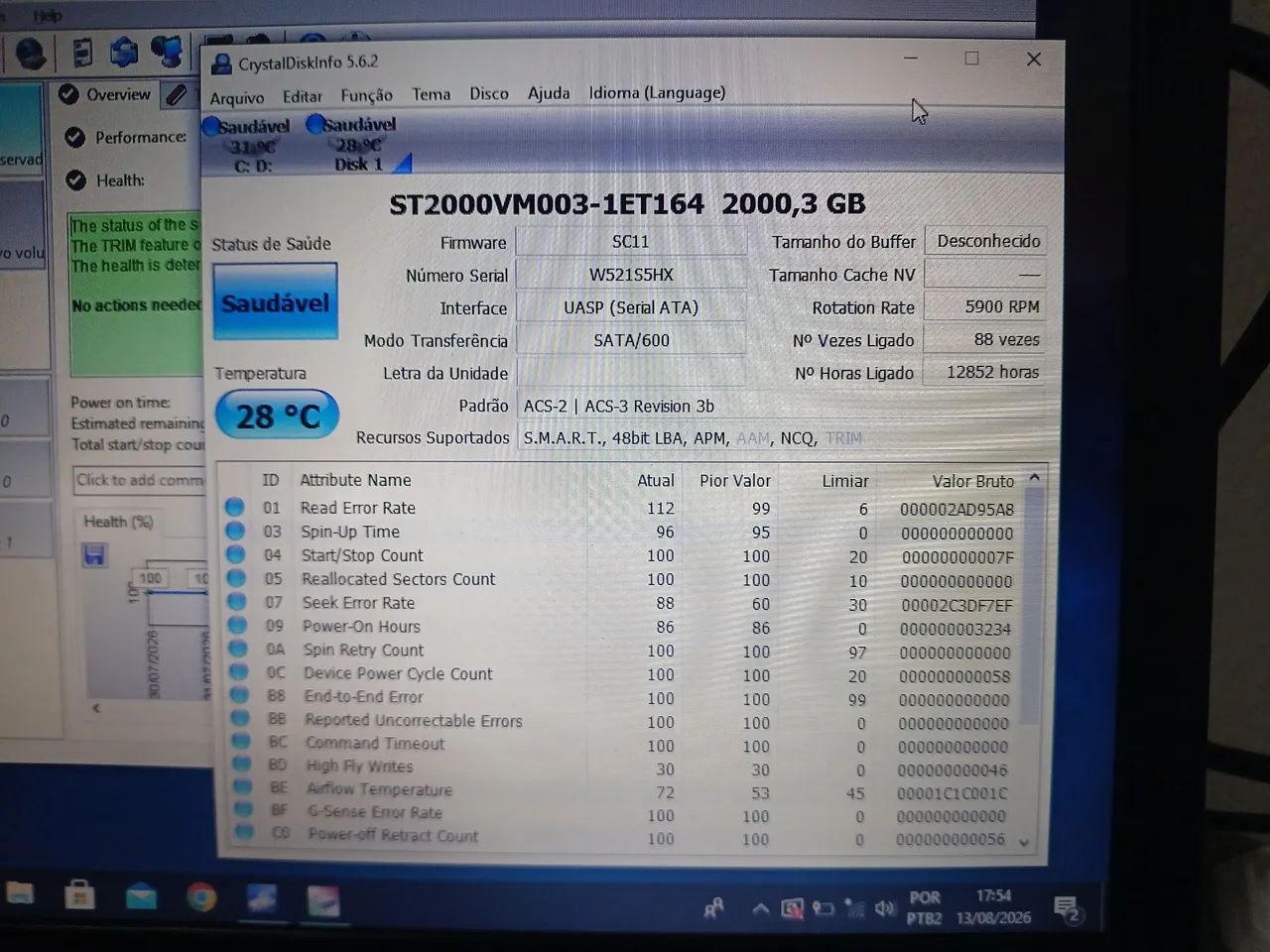Screen dimensions: 1270x952
Task: Click the 28 °C temperature button
Action: (x=277, y=416)
